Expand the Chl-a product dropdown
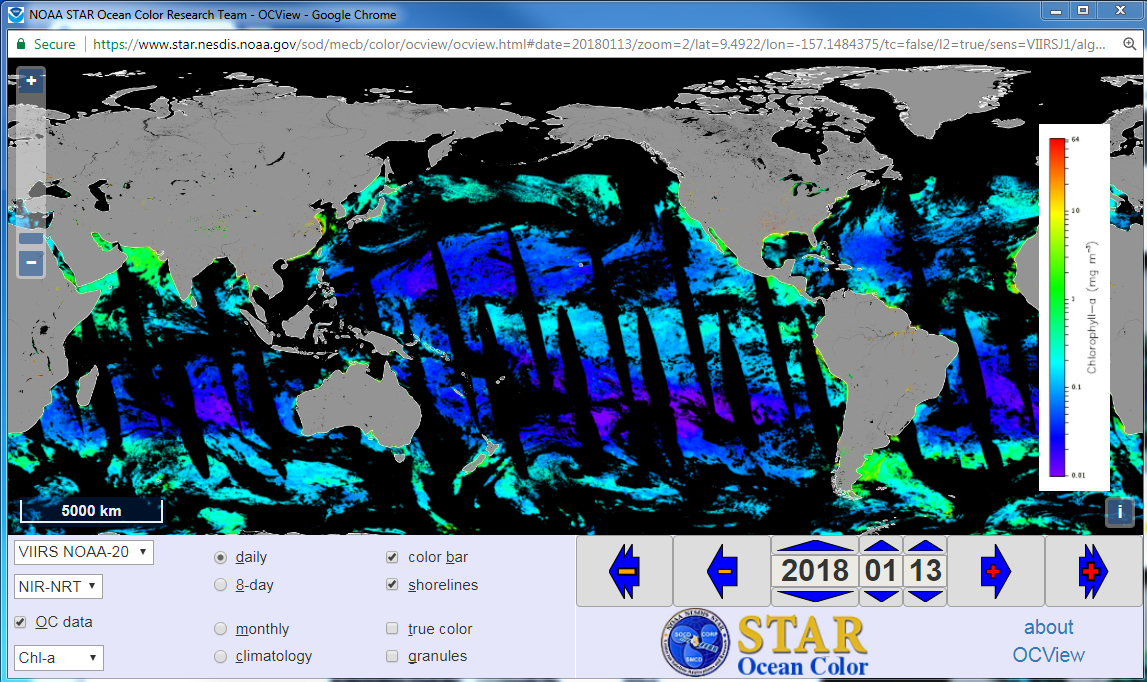Screen dimensions: 1147x682 pyautogui.click(x=58, y=657)
